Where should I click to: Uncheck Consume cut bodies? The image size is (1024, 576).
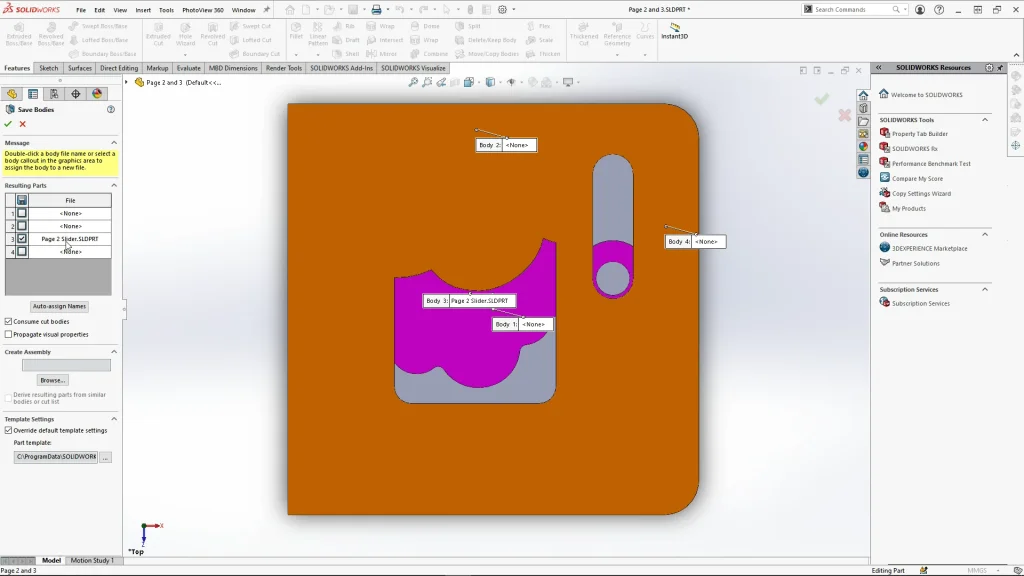(x=9, y=322)
